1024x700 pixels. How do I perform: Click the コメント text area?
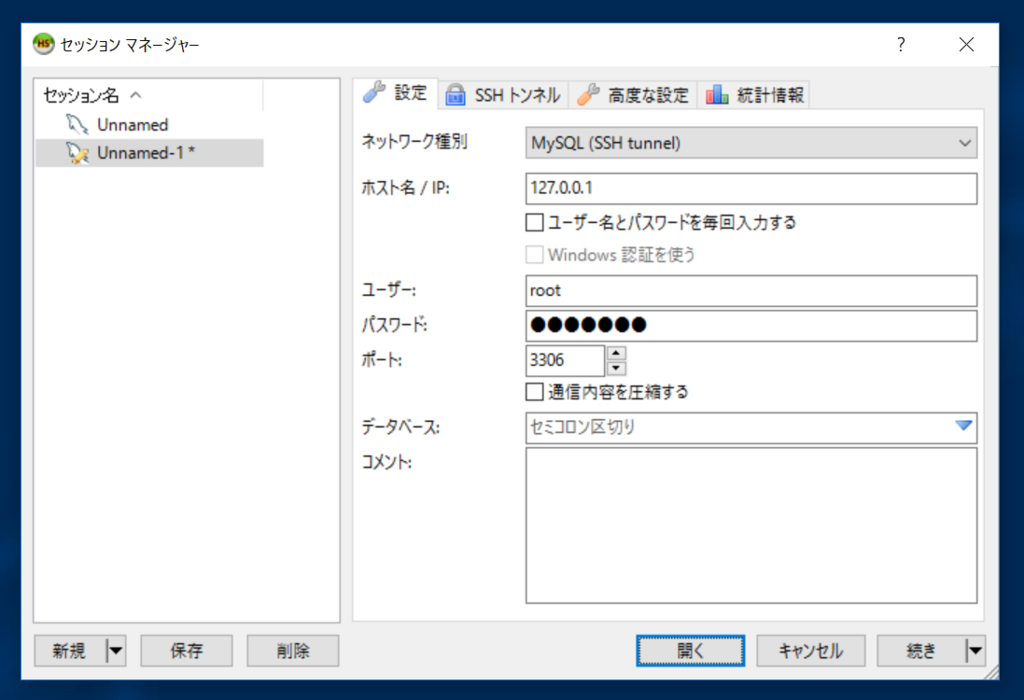pos(751,525)
